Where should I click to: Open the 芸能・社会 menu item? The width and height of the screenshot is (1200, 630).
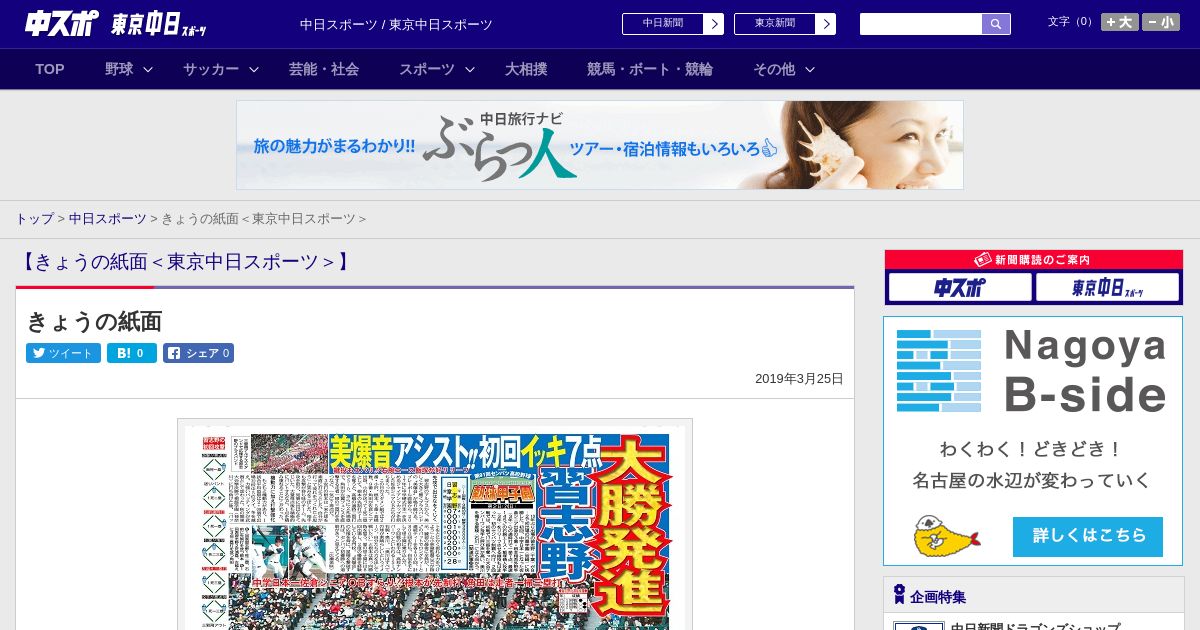click(324, 69)
